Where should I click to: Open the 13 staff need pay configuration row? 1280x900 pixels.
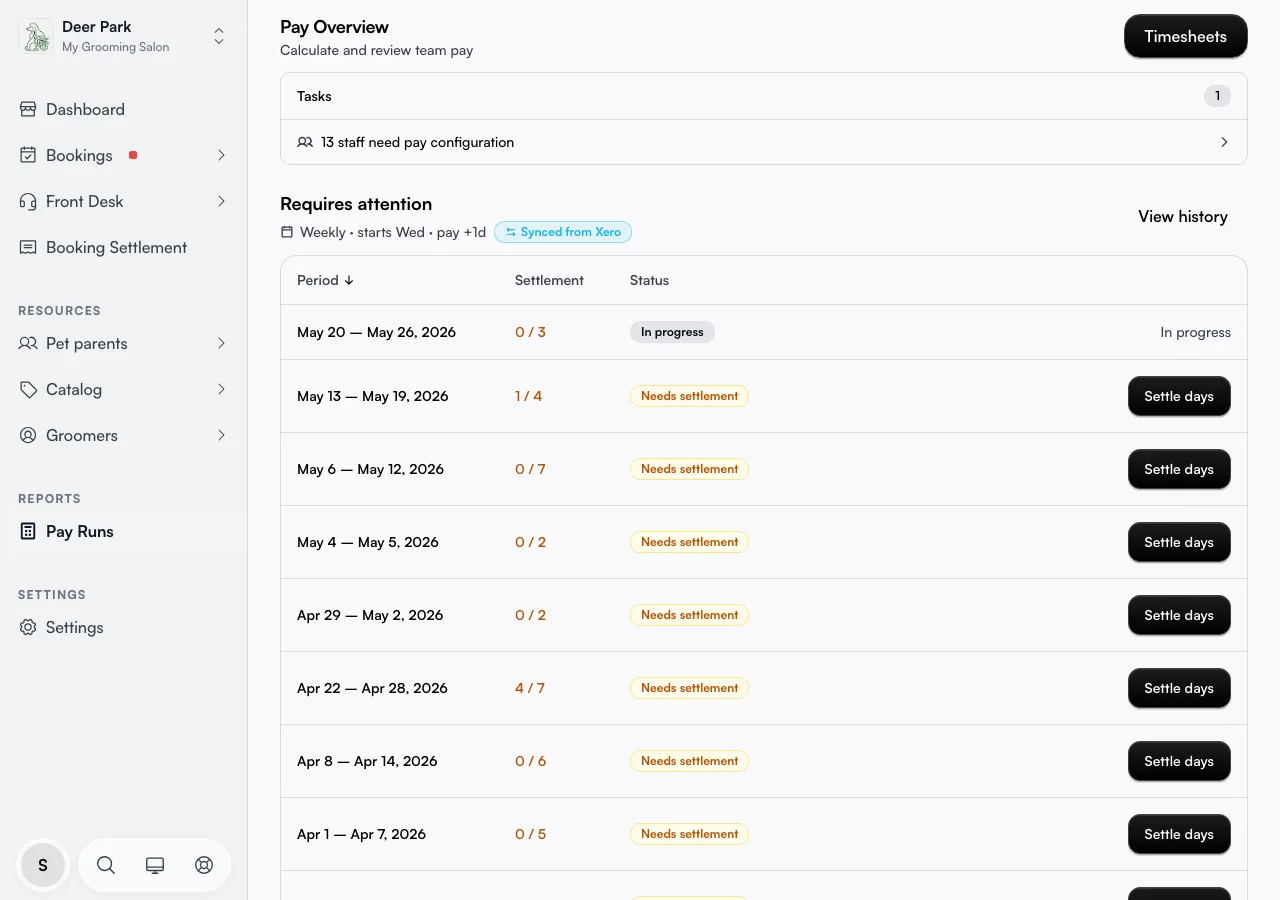pos(764,143)
